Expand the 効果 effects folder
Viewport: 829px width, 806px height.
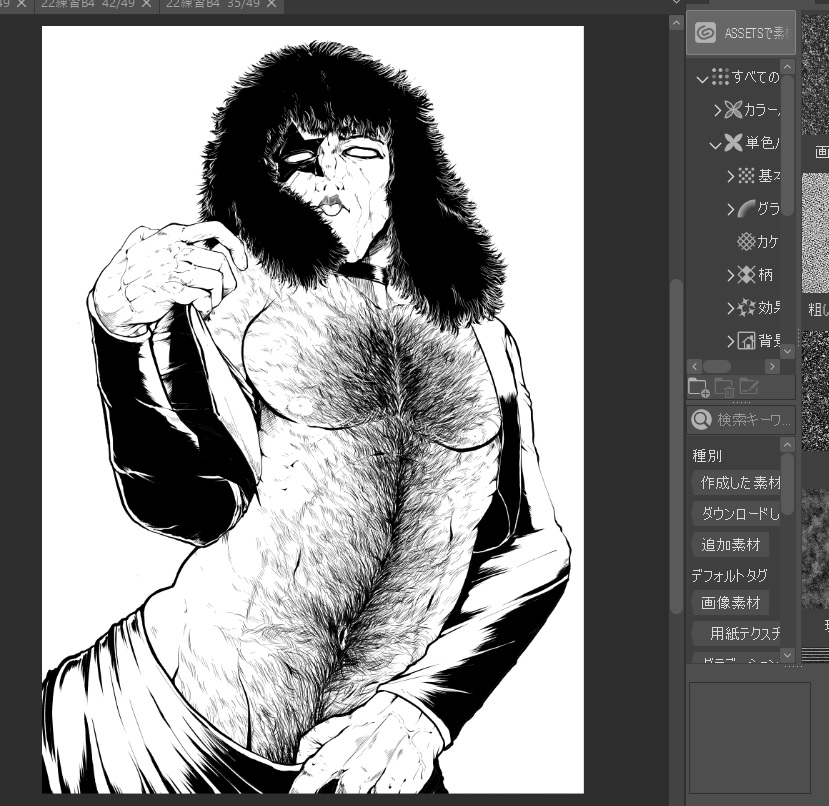click(731, 308)
